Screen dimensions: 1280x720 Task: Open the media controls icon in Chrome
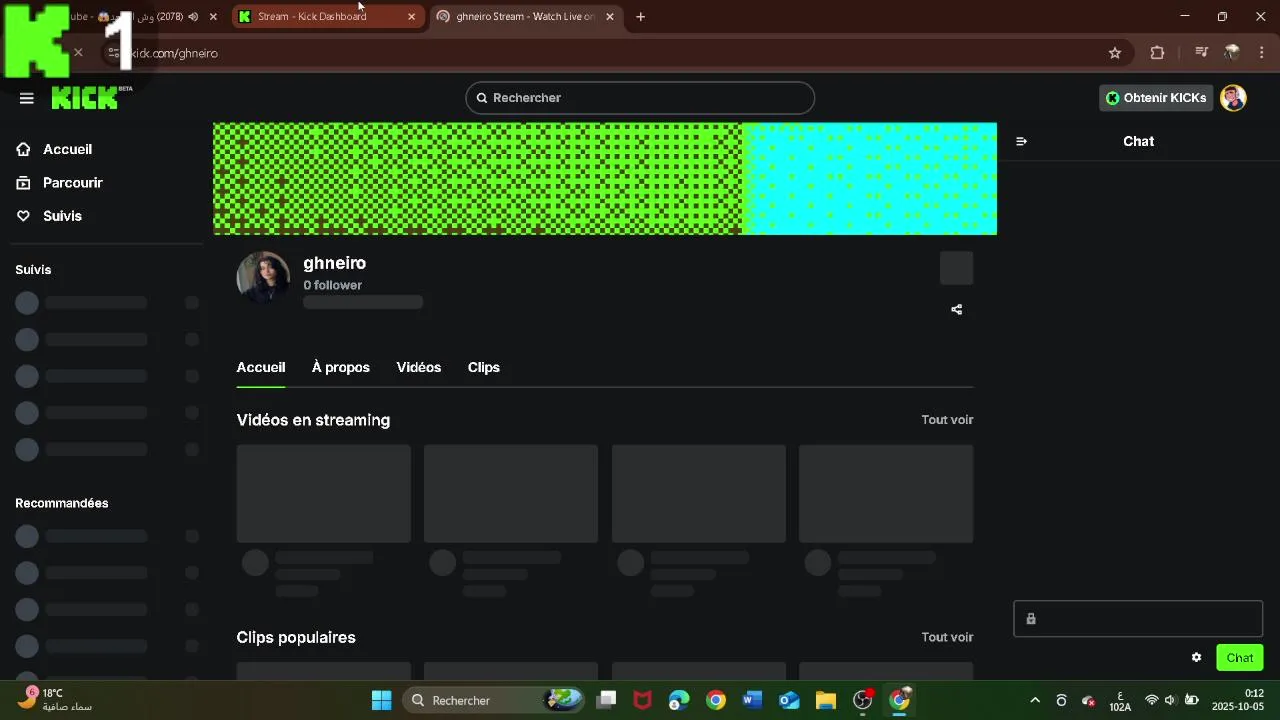click(1202, 53)
